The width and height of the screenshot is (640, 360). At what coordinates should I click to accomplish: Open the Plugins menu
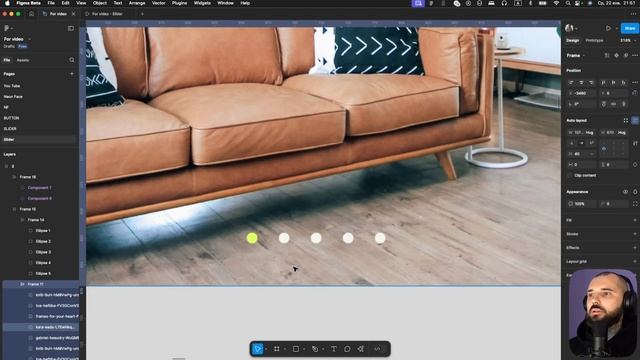[x=179, y=3]
